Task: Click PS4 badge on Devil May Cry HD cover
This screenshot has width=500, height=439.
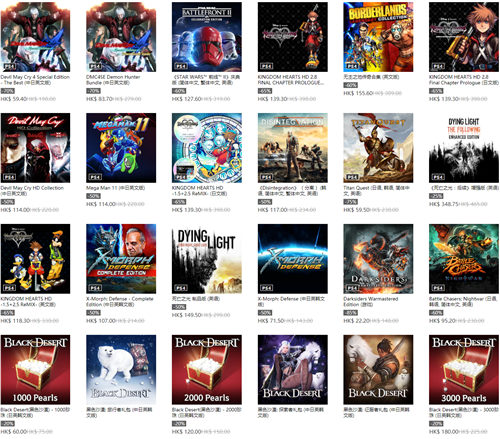Action: (9, 177)
